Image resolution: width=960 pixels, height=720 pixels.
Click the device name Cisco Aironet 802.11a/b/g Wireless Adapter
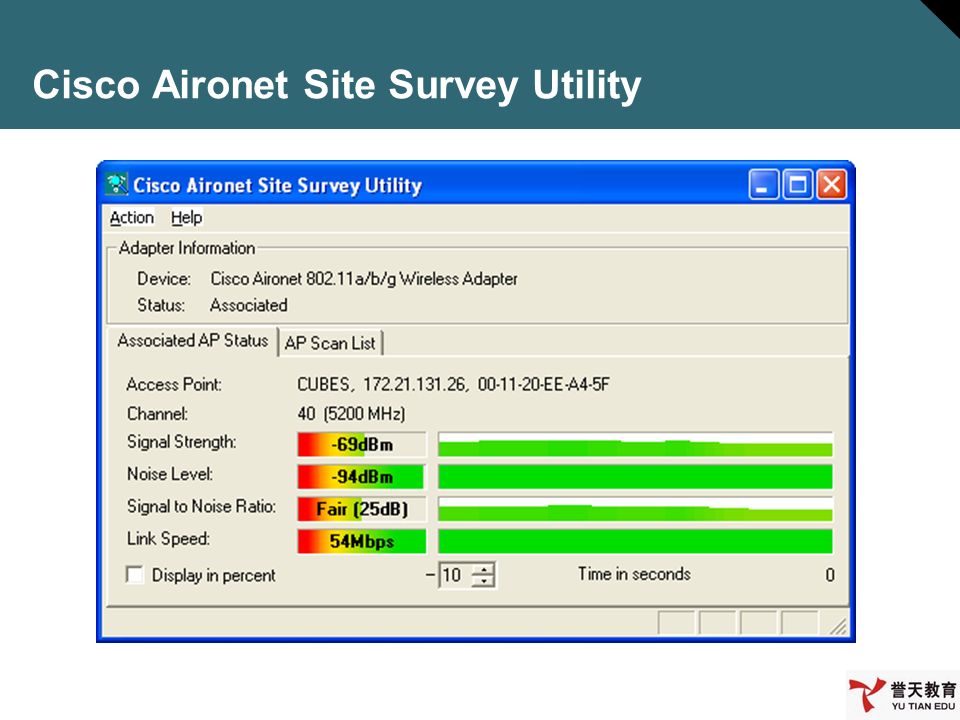click(364, 279)
